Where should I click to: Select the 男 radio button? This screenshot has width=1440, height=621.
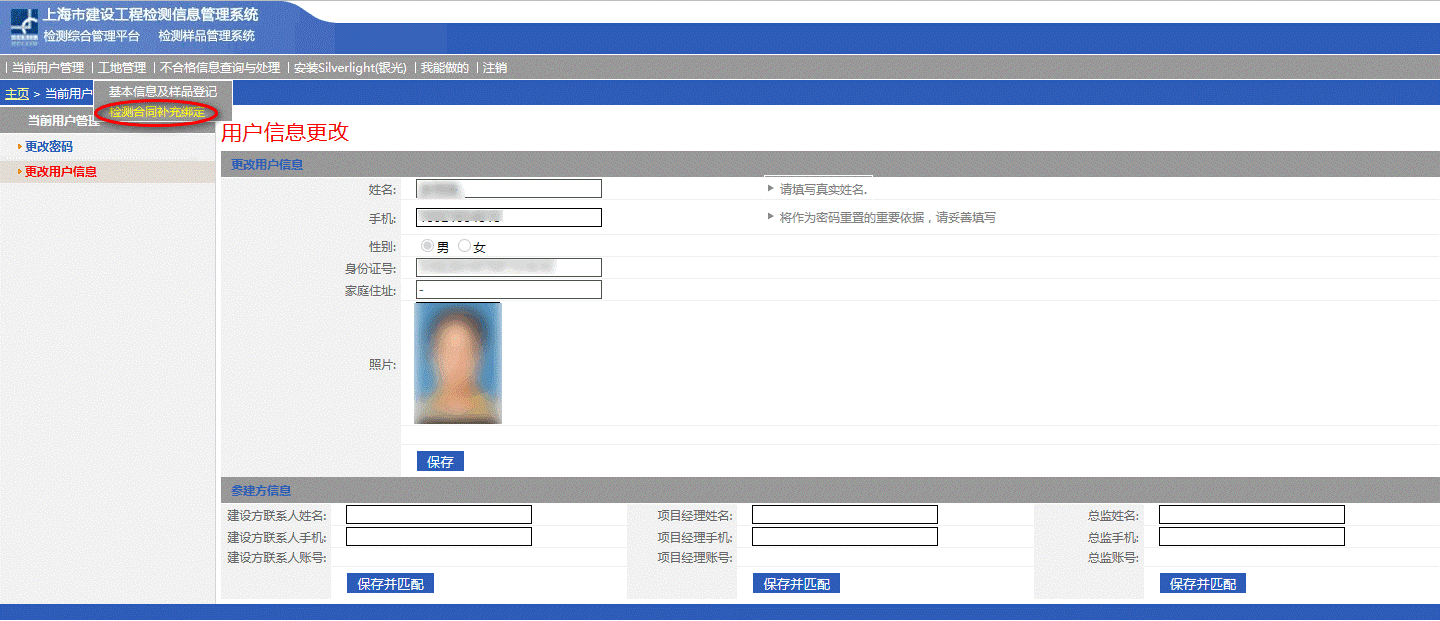click(428, 246)
